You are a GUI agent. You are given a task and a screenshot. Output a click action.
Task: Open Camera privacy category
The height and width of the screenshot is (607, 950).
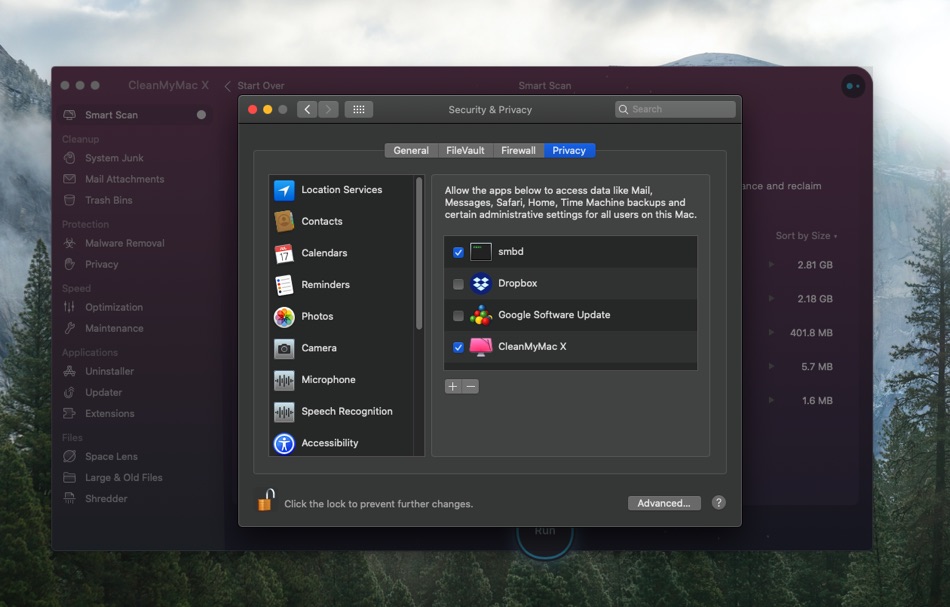click(342, 348)
